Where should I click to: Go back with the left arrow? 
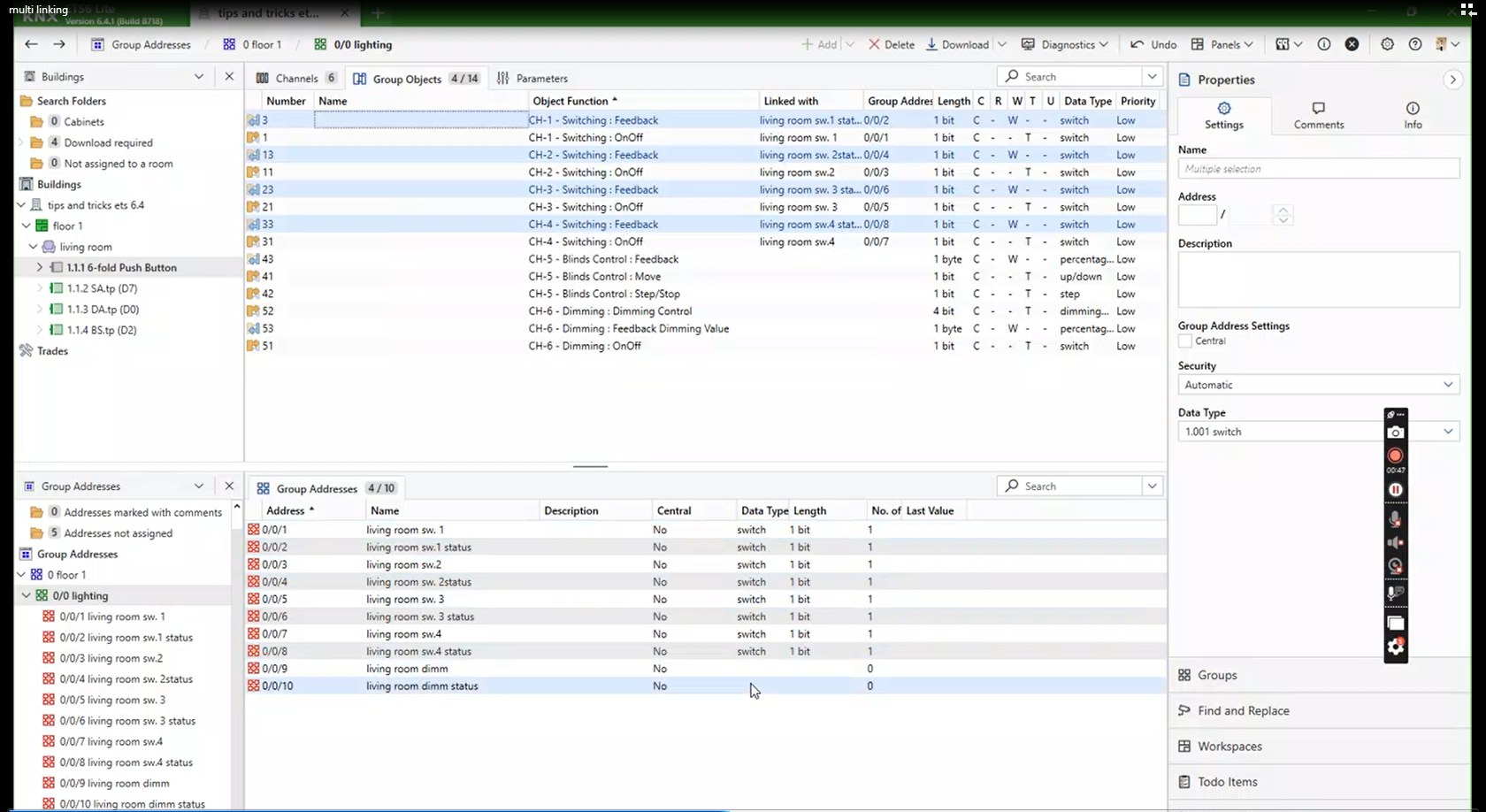(x=31, y=44)
